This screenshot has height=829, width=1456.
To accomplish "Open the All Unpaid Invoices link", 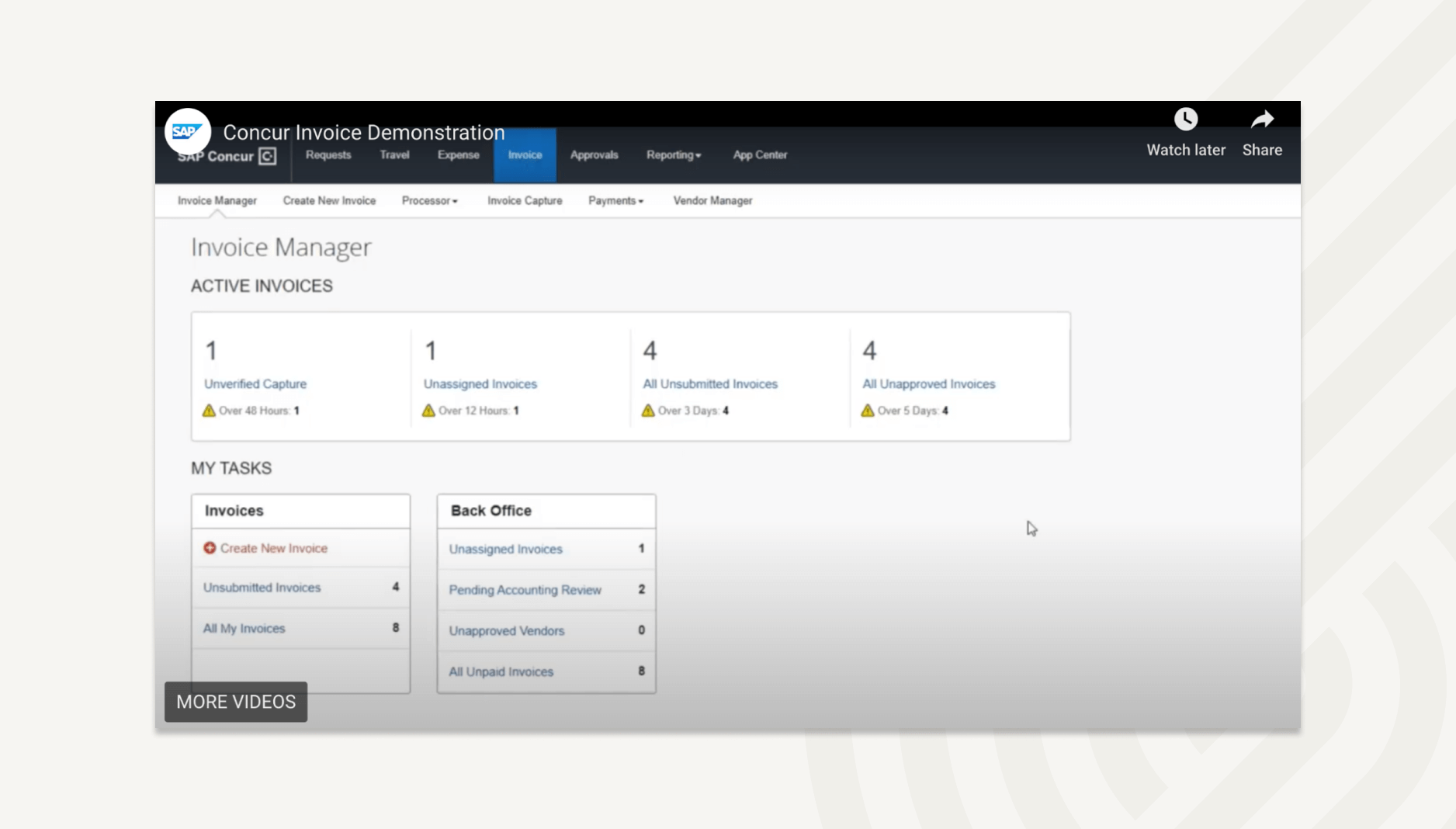I will pyautogui.click(x=501, y=672).
